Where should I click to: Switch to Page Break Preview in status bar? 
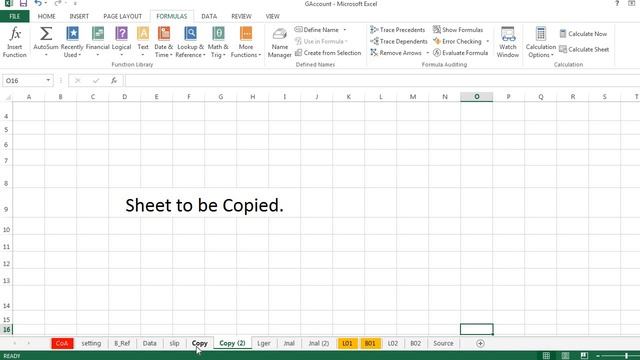pyautogui.click(x=584, y=356)
